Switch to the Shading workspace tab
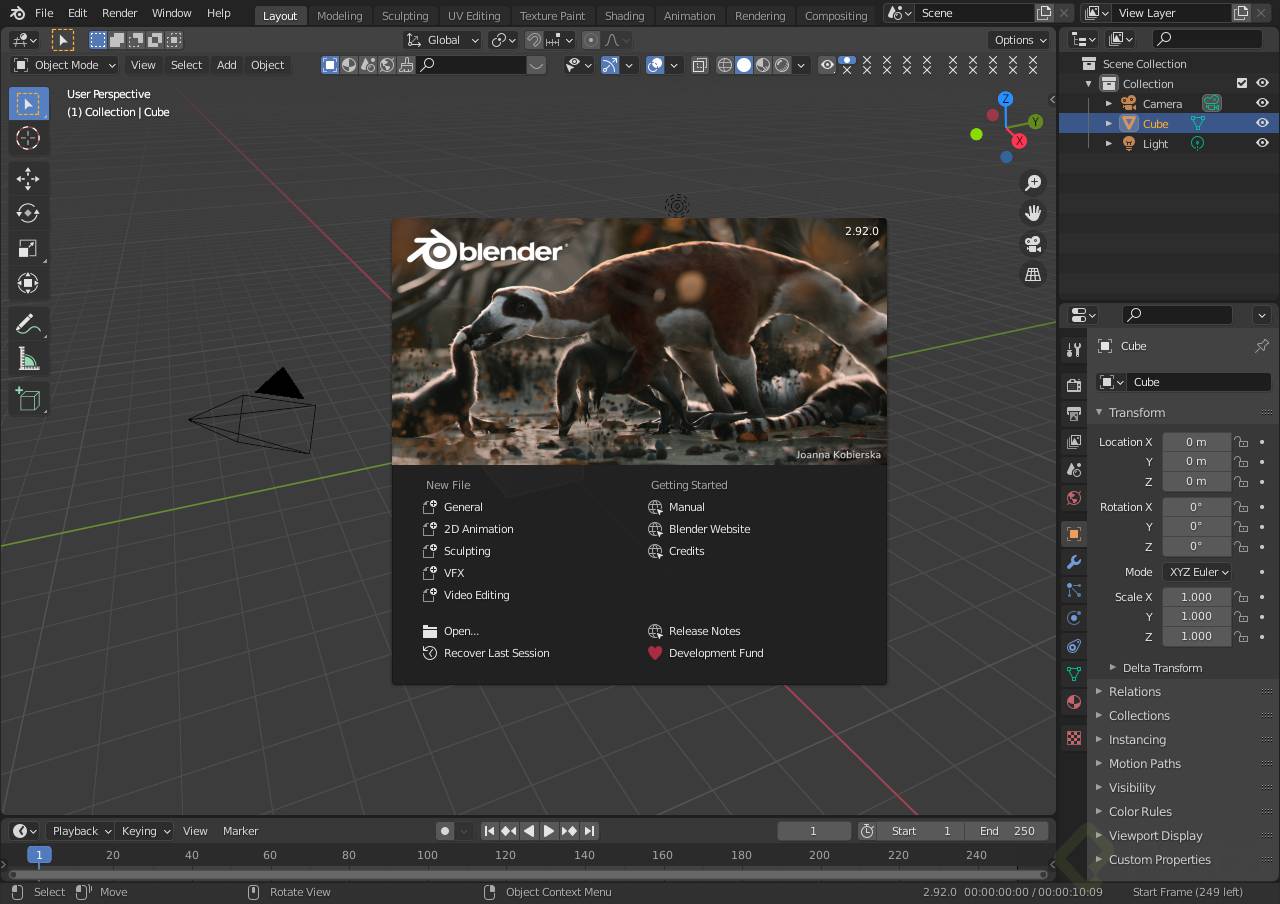This screenshot has height=904, width=1280. [624, 15]
